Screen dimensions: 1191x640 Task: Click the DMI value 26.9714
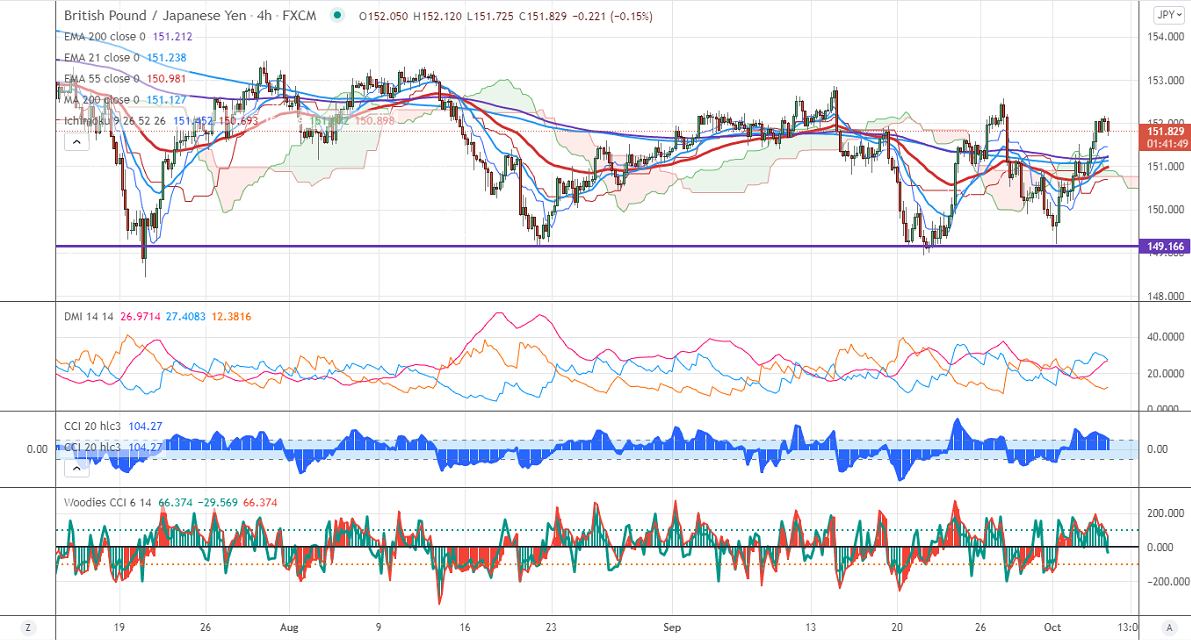tap(140, 317)
